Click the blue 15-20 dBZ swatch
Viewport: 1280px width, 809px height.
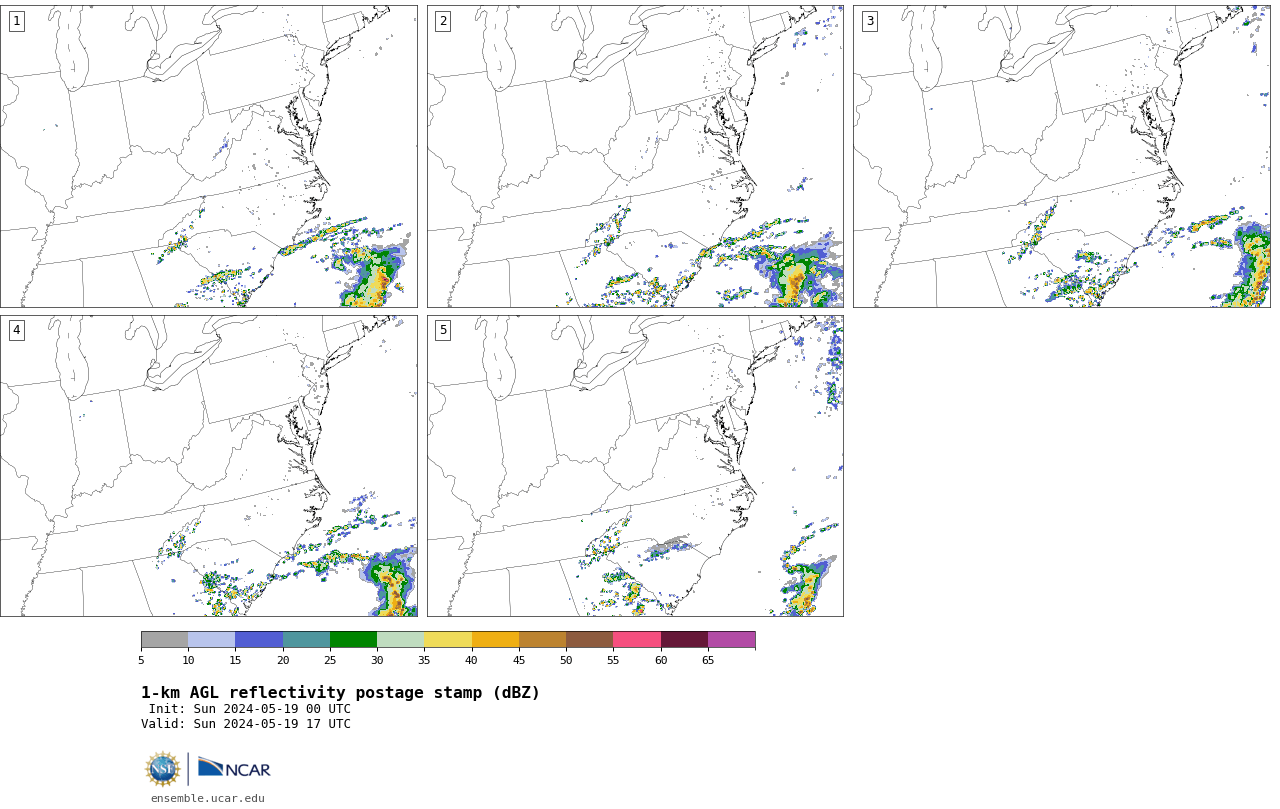click(259, 640)
